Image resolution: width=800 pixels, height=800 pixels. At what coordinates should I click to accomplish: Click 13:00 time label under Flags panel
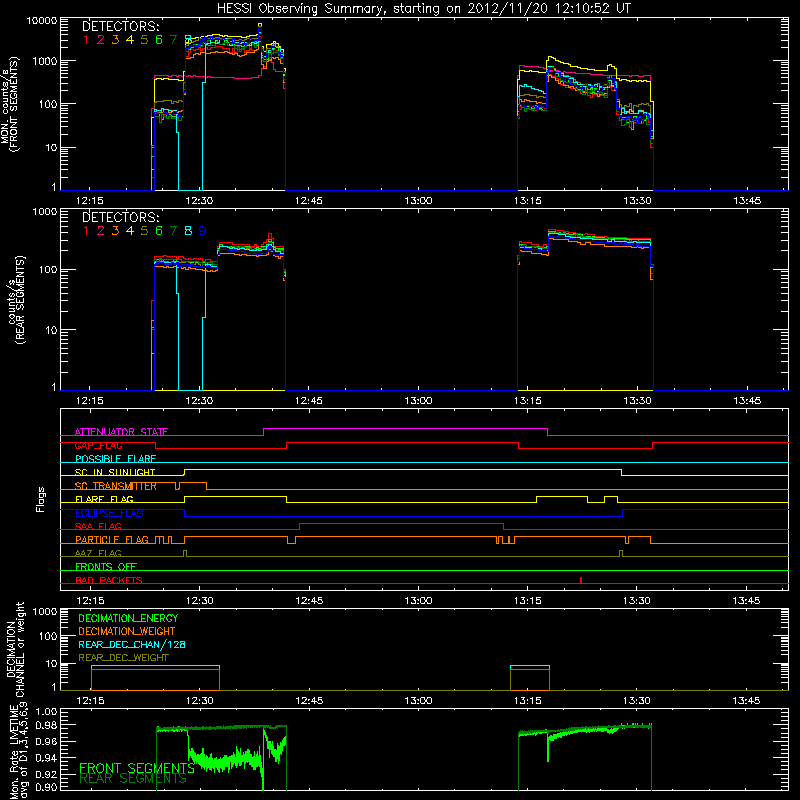(x=418, y=601)
